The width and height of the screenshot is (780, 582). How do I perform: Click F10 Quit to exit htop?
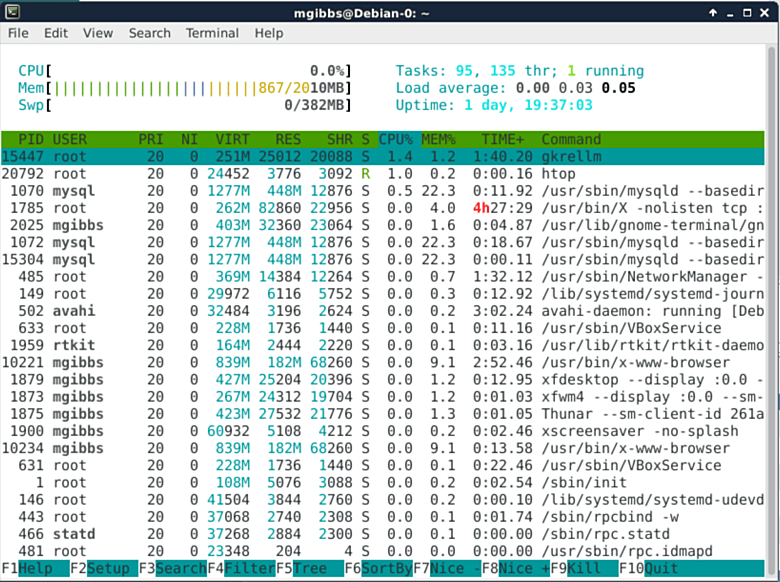[660, 568]
